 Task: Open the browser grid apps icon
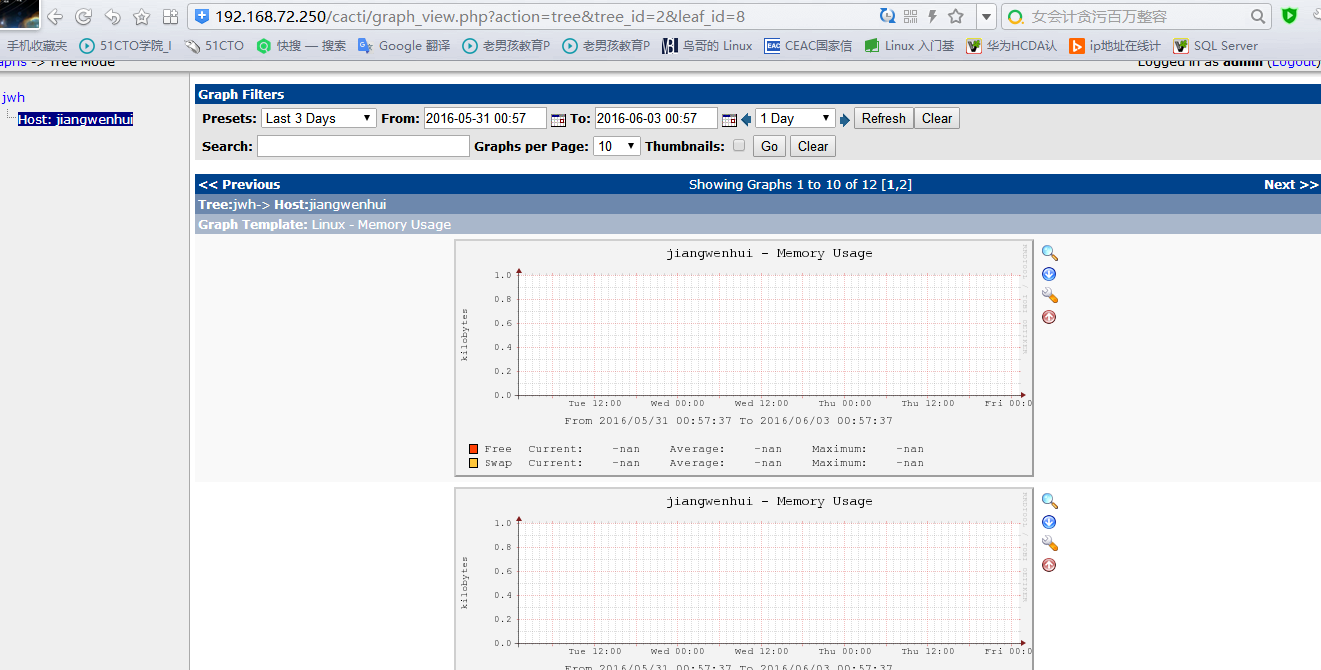(170, 17)
